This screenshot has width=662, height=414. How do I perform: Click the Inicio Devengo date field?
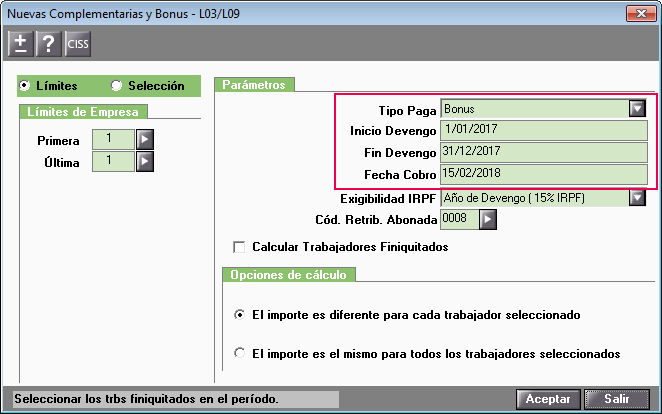click(544, 130)
